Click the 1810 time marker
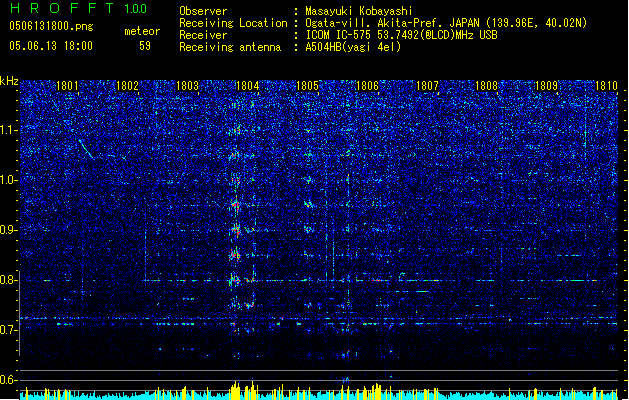Viewport: 629px width, 400px height. [606, 86]
